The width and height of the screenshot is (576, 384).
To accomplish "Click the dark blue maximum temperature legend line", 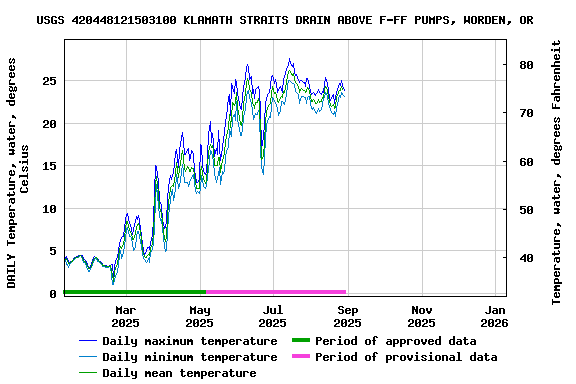I will 88,341.
